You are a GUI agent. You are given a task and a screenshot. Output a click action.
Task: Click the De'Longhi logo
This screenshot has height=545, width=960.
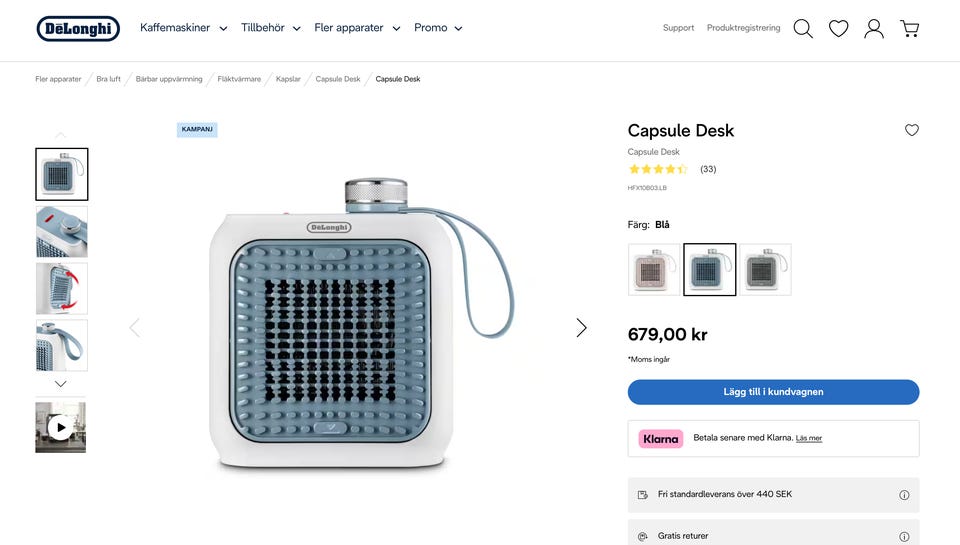78,28
